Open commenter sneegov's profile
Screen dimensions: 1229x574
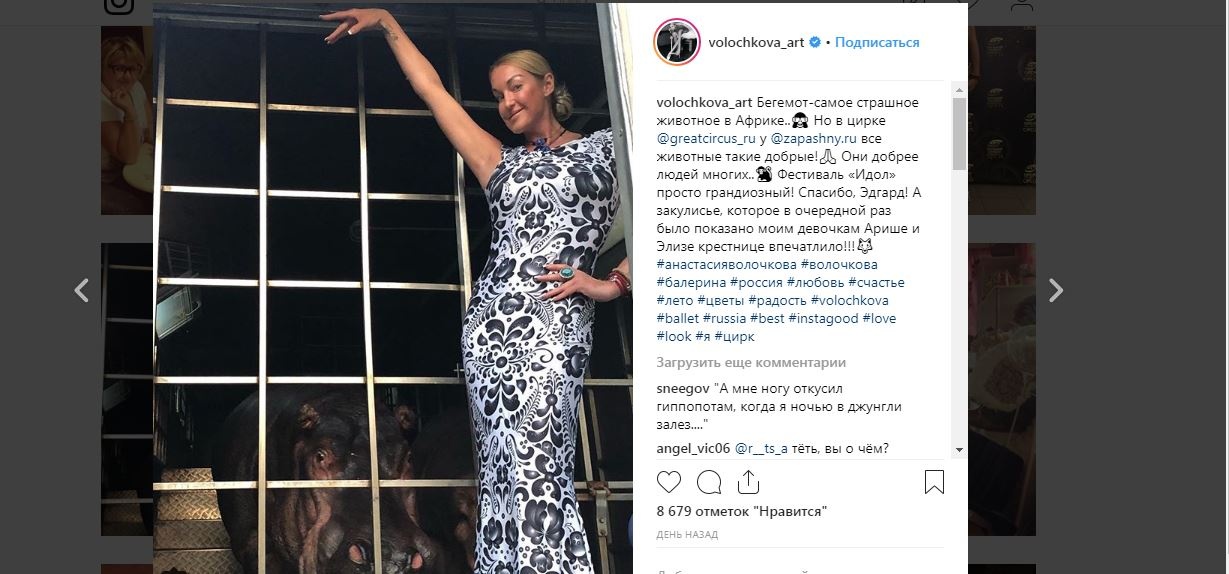pyautogui.click(x=682, y=388)
